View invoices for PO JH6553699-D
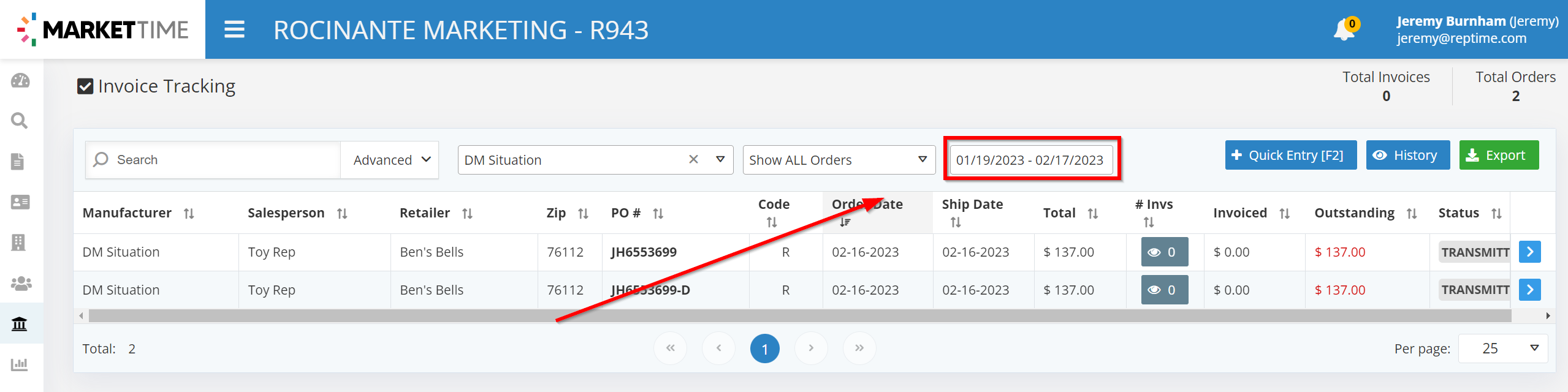 click(1164, 290)
